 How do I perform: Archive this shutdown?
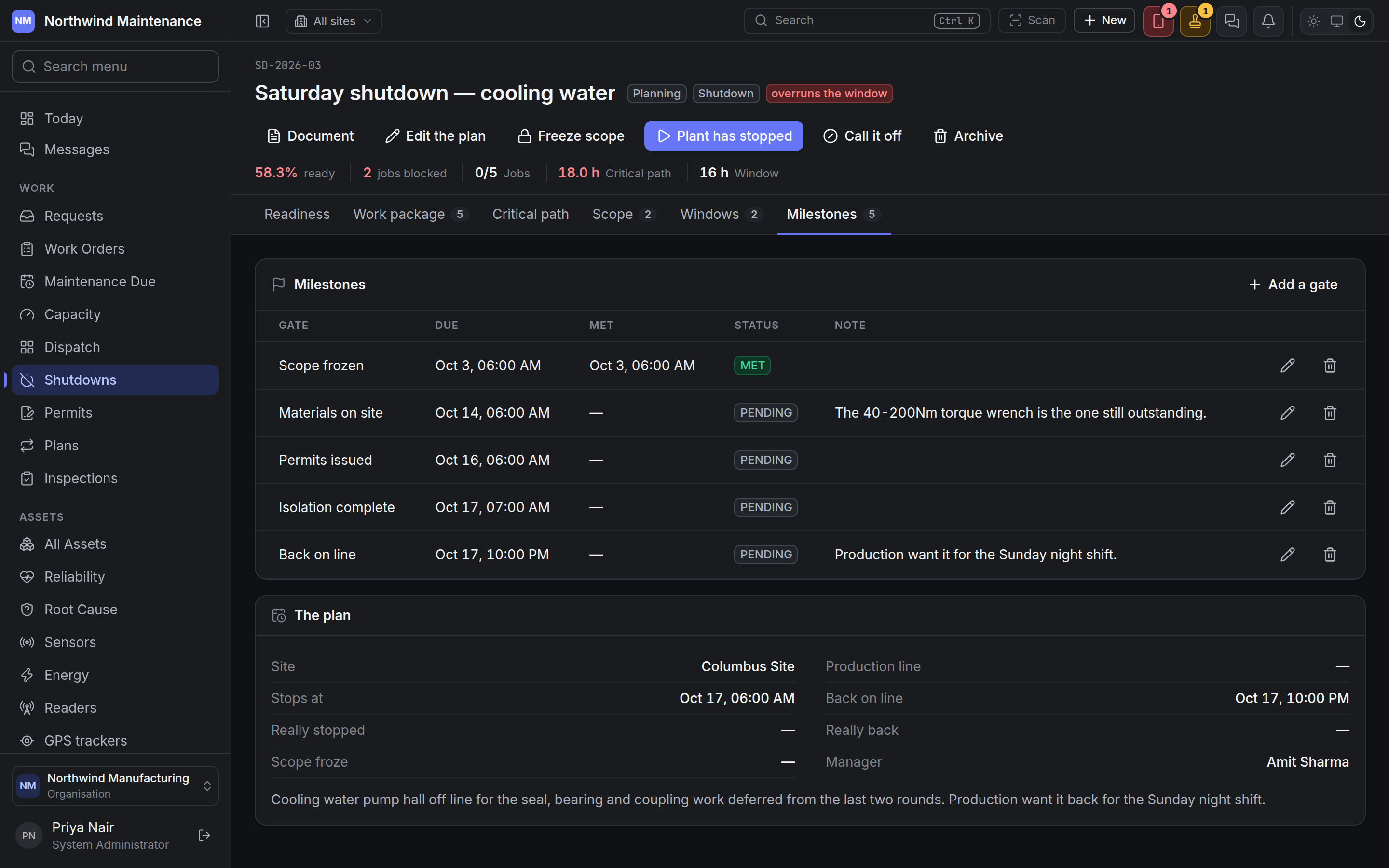968,136
